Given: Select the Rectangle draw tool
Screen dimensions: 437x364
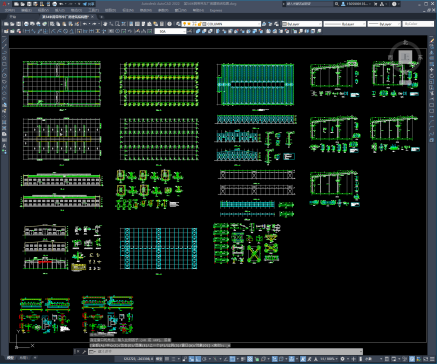Looking at the screenshot, I should point(4,64).
